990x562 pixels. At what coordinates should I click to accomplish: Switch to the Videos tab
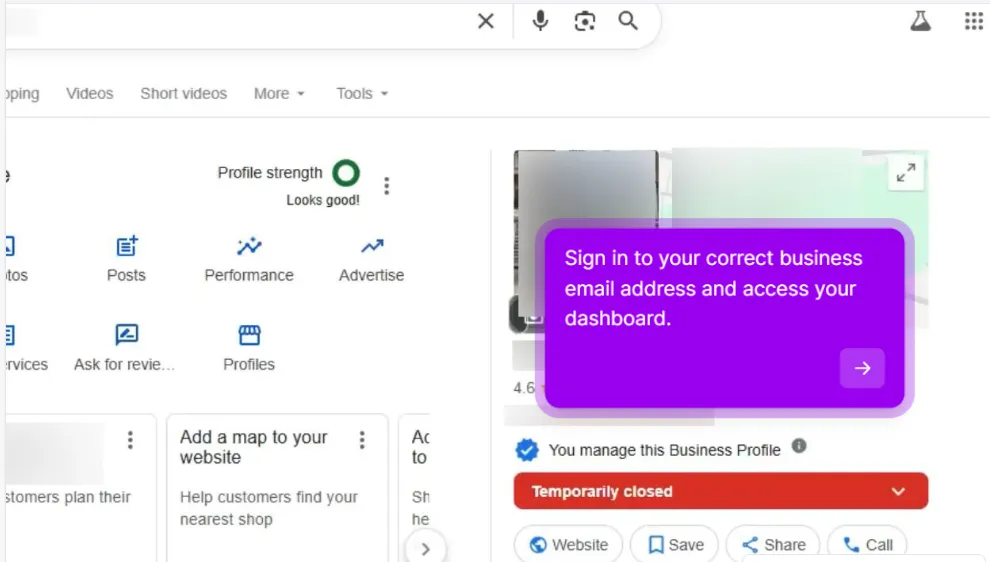[x=90, y=93]
